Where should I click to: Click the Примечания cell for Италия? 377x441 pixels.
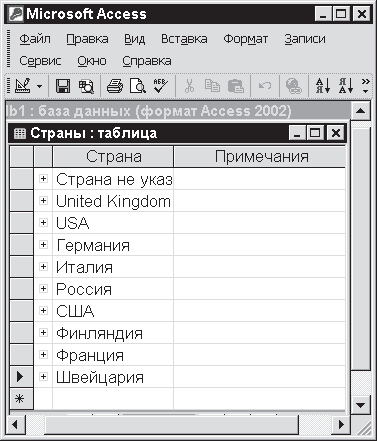pos(259,267)
